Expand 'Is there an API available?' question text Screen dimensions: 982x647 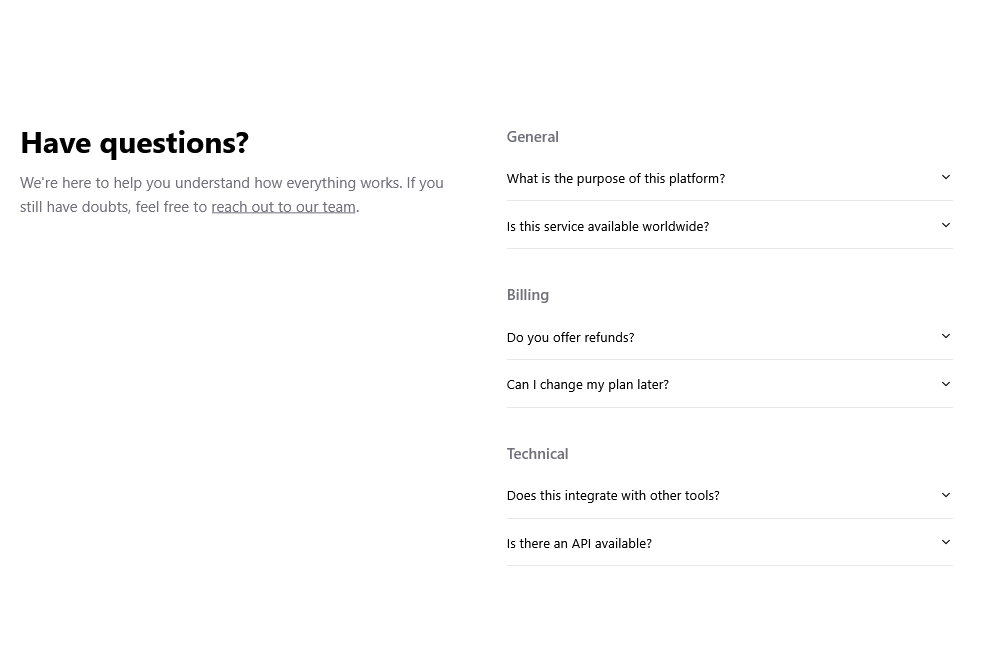pyautogui.click(x=579, y=544)
